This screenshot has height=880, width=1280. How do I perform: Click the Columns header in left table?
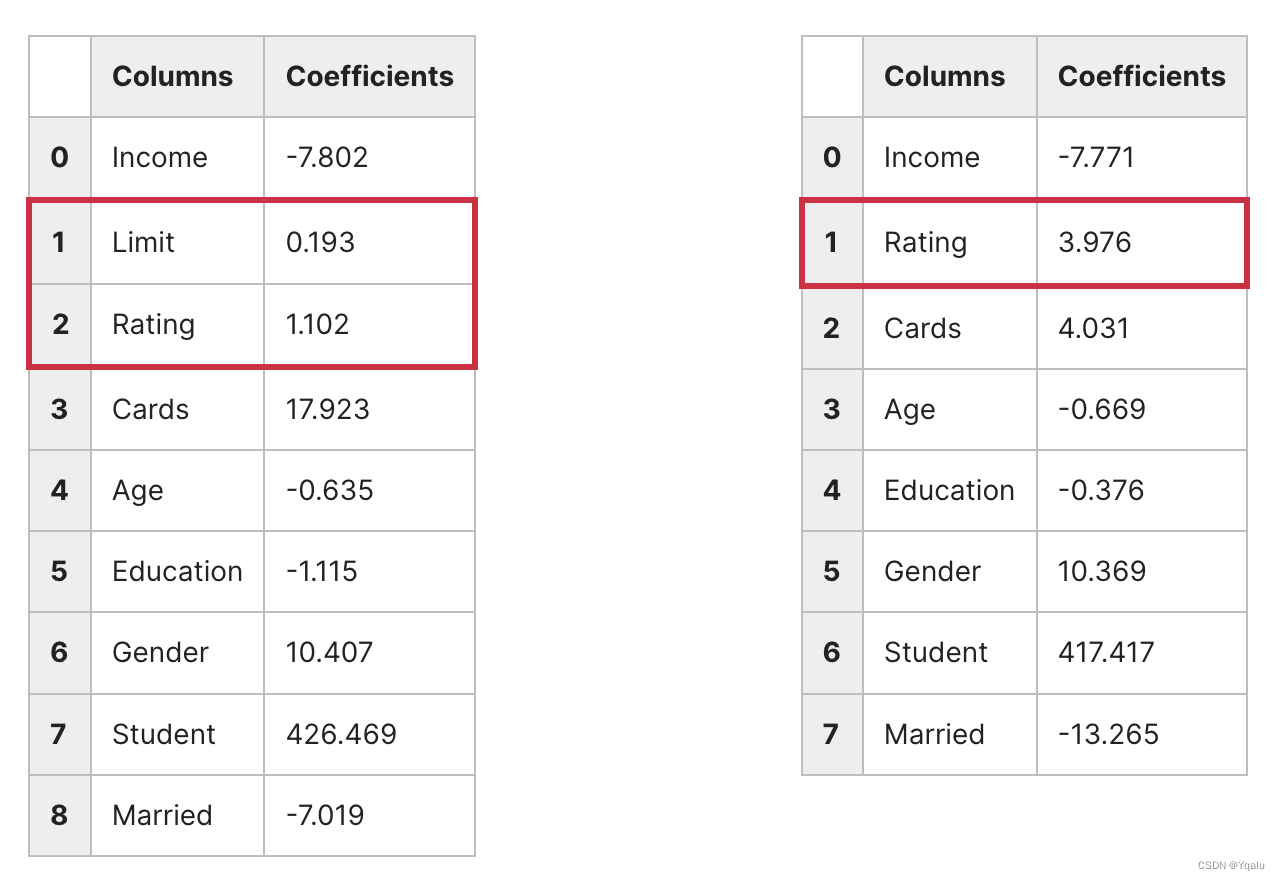point(172,77)
